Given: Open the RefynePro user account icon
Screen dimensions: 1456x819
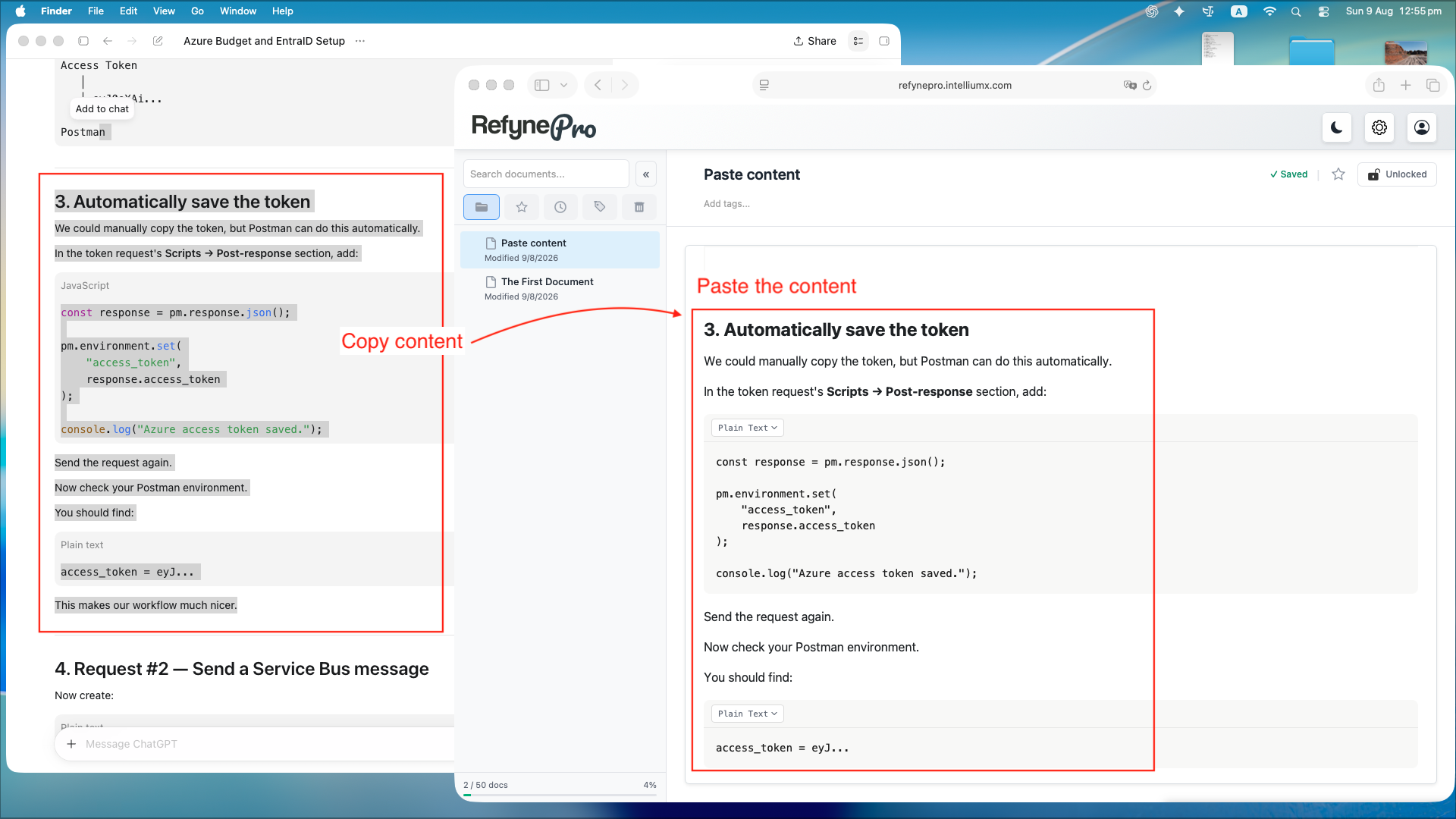Looking at the screenshot, I should (1422, 127).
